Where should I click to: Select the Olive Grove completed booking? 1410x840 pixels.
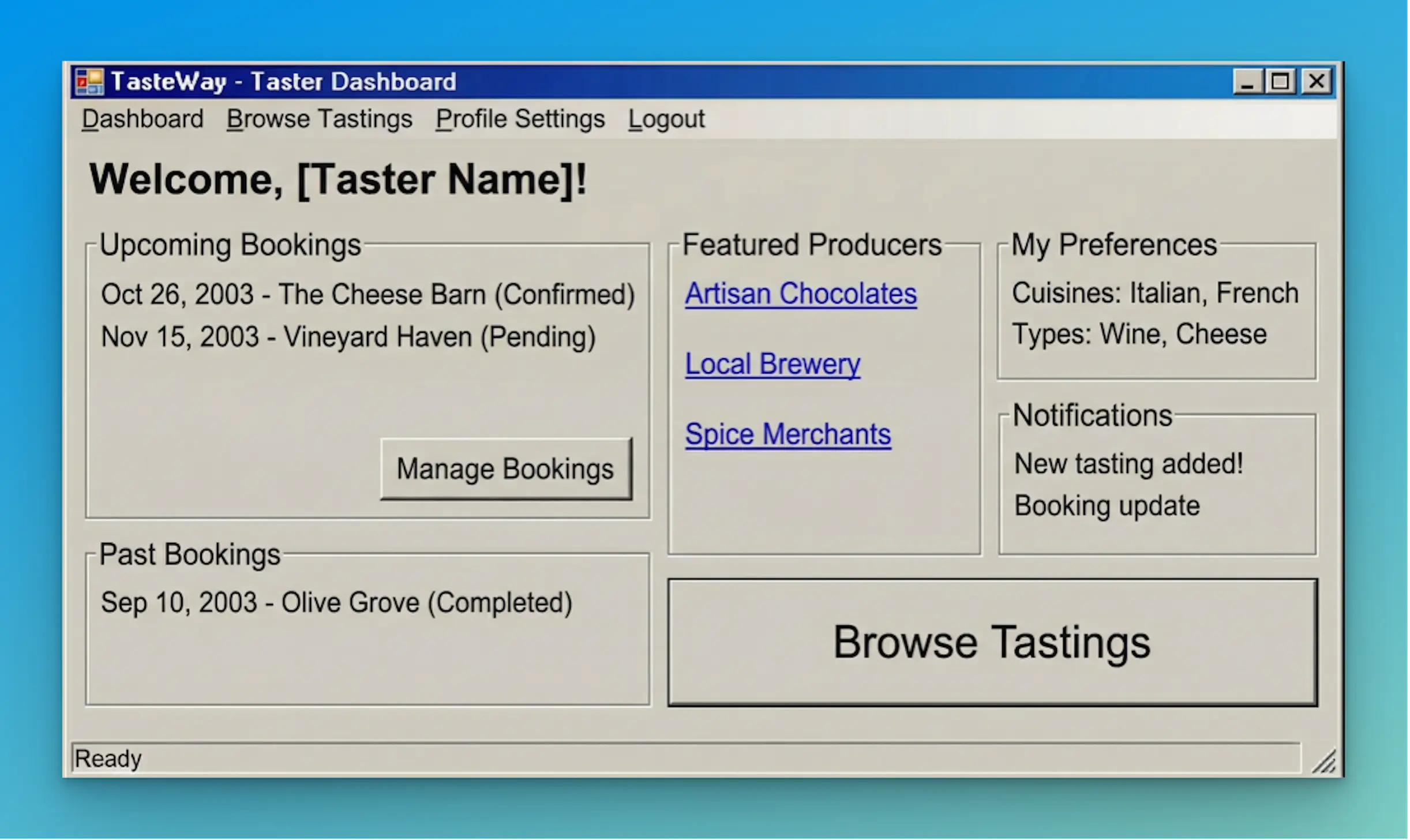tap(337, 602)
